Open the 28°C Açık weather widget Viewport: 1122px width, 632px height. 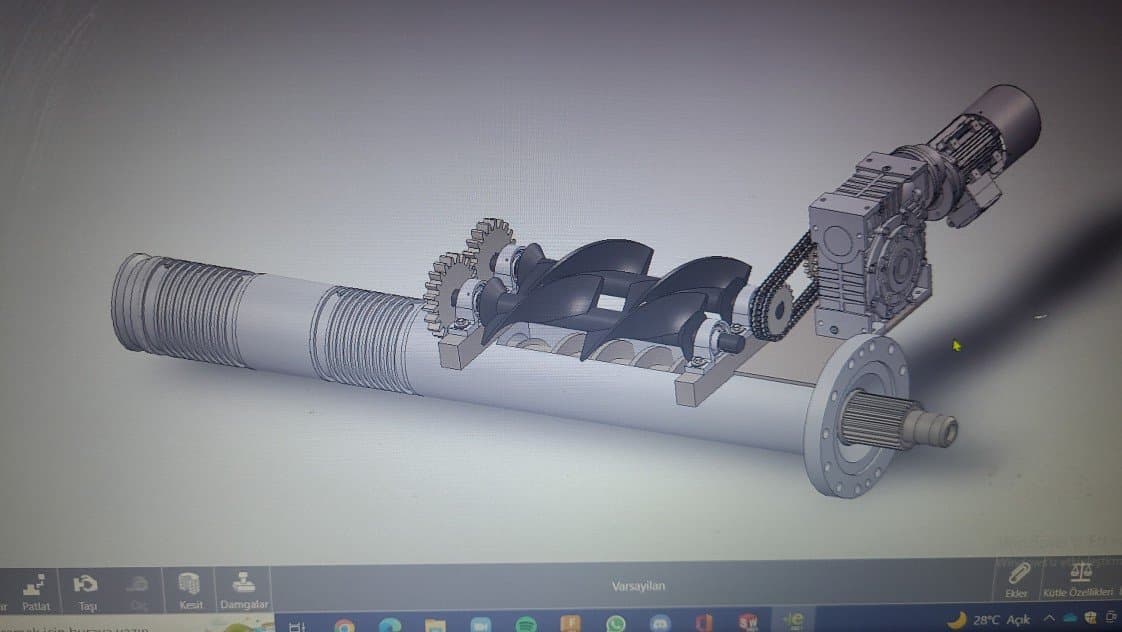point(989,619)
